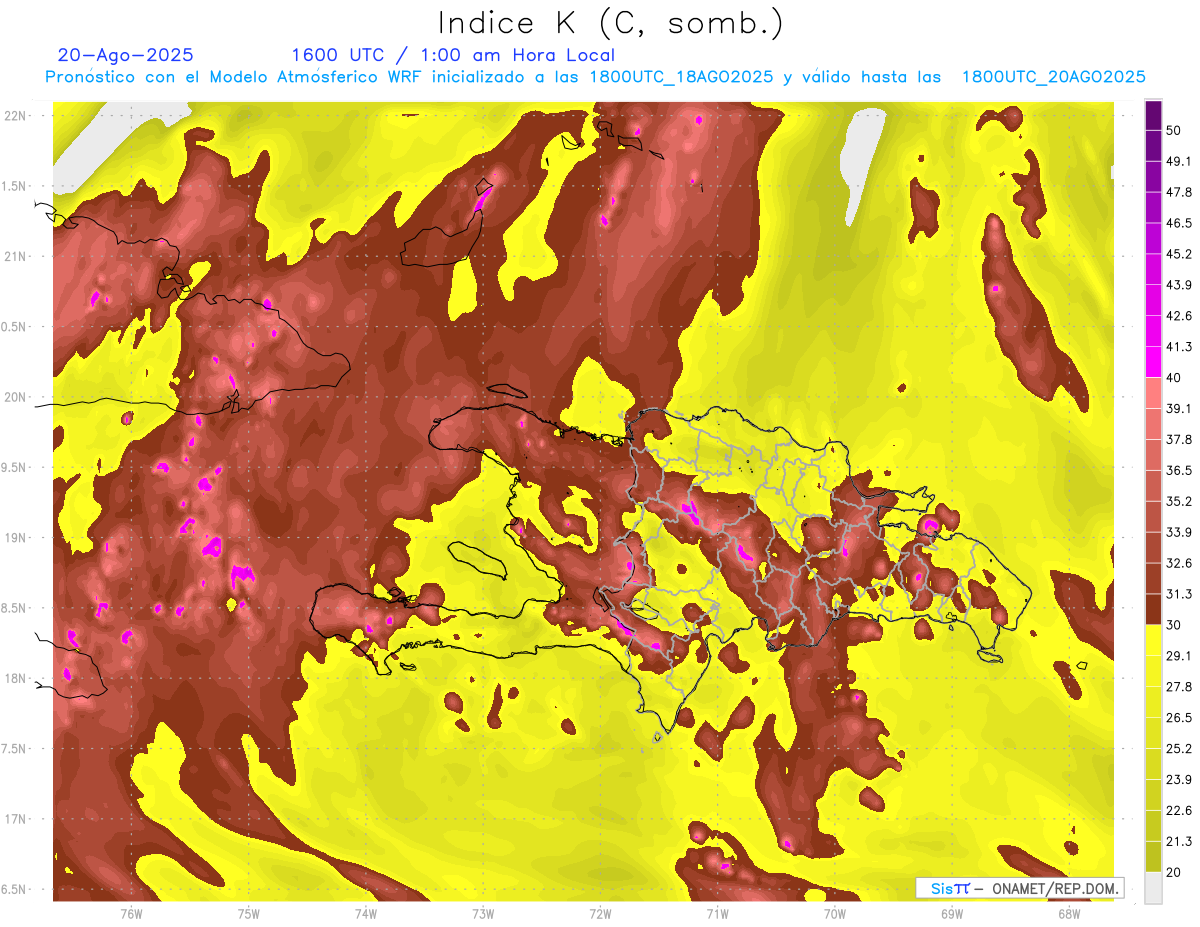Click "1600 UTC / 1:00 am Hora Local" text

pyautogui.click(x=453, y=55)
